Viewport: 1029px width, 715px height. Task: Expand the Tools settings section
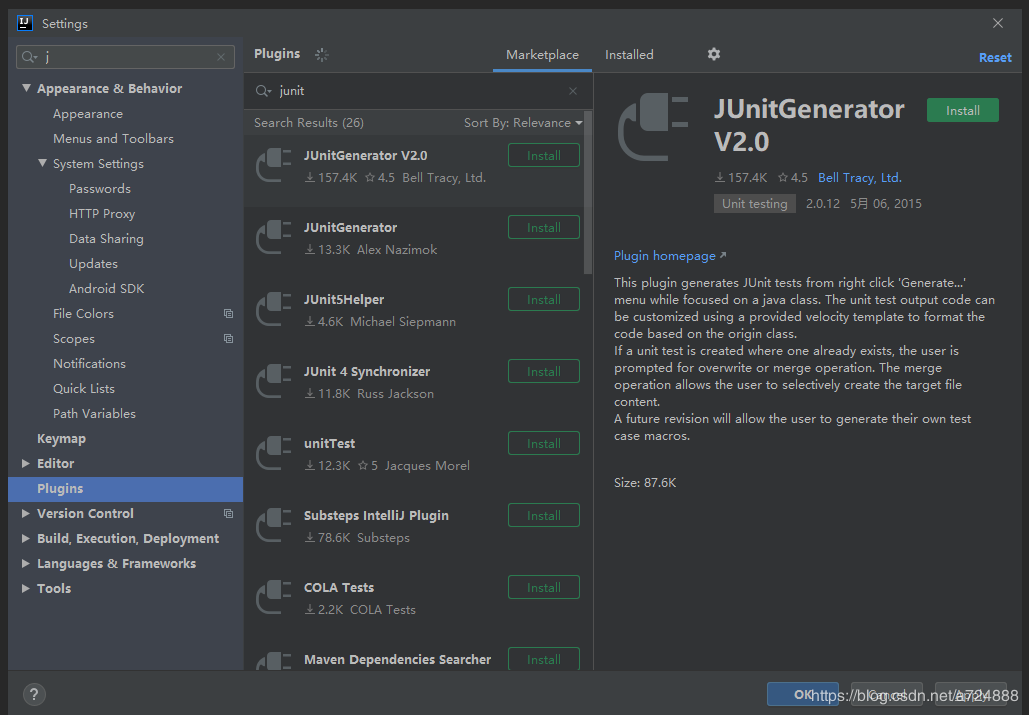(x=26, y=588)
